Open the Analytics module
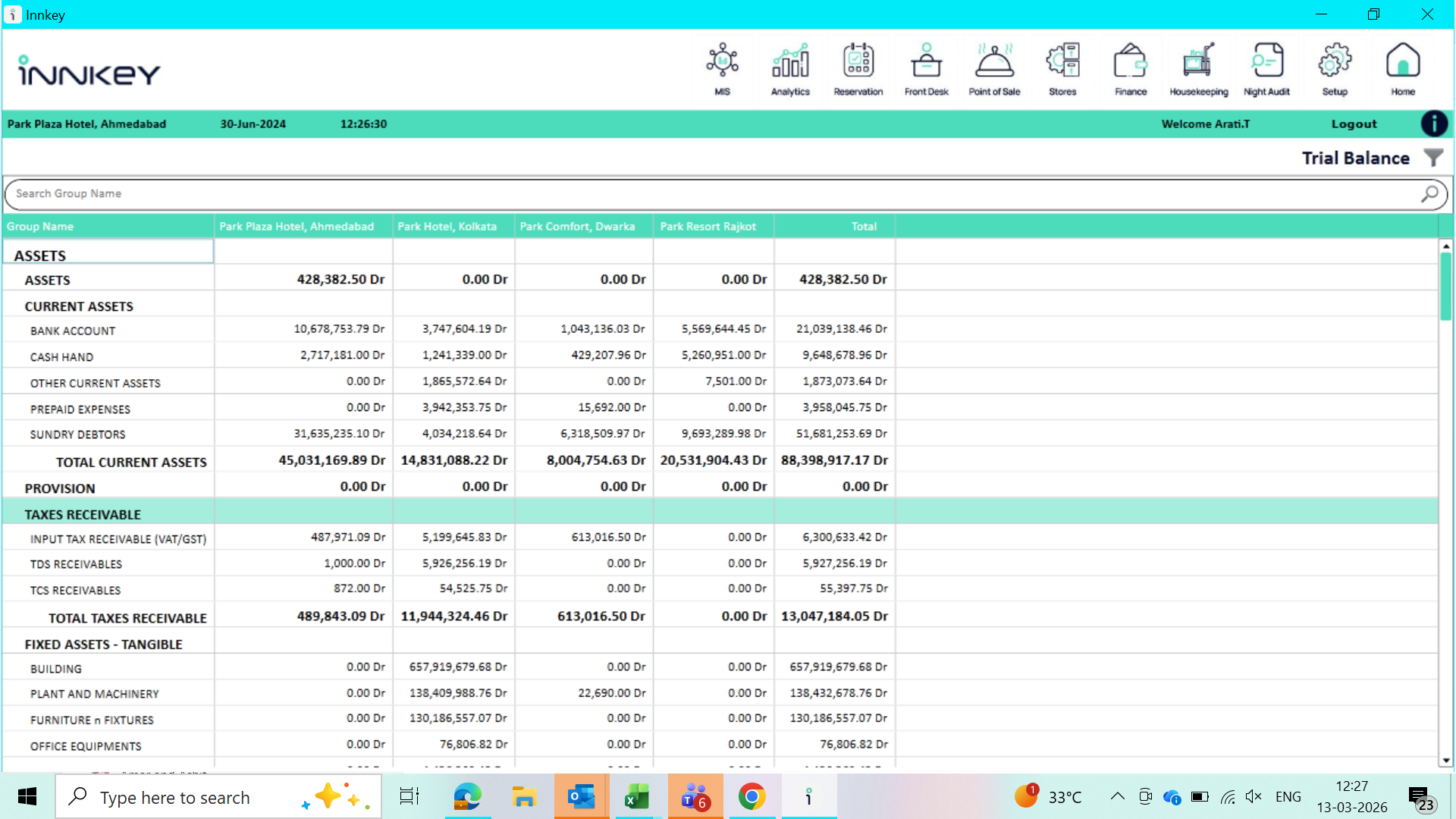This screenshot has width=1456, height=819. click(x=790, y=69)
